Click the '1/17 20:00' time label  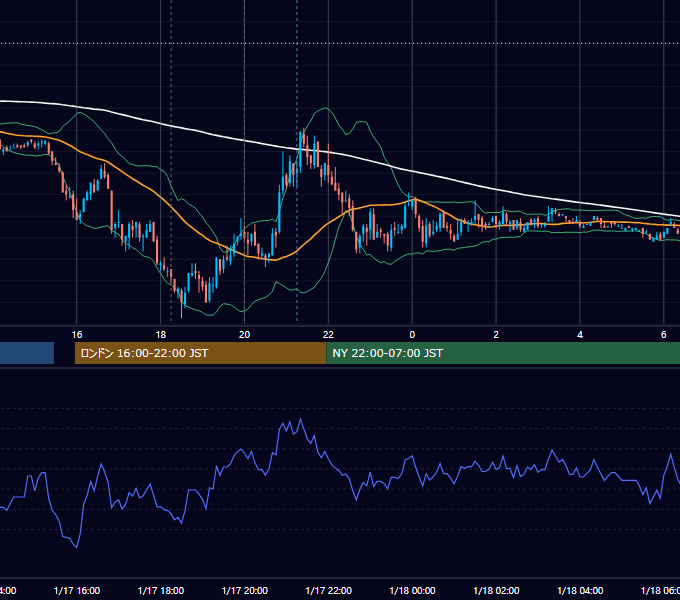pyautogui.click(x=245, y=590)
